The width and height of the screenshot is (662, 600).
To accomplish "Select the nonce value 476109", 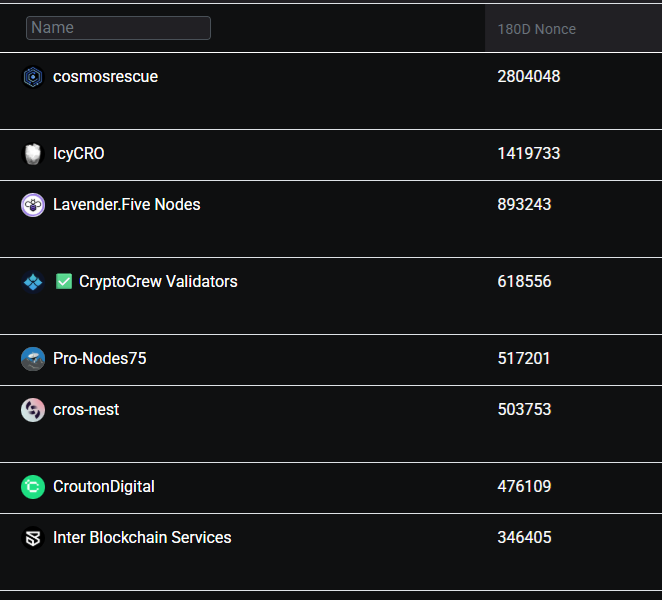I will pyautogui.click(x=524, y=486).
